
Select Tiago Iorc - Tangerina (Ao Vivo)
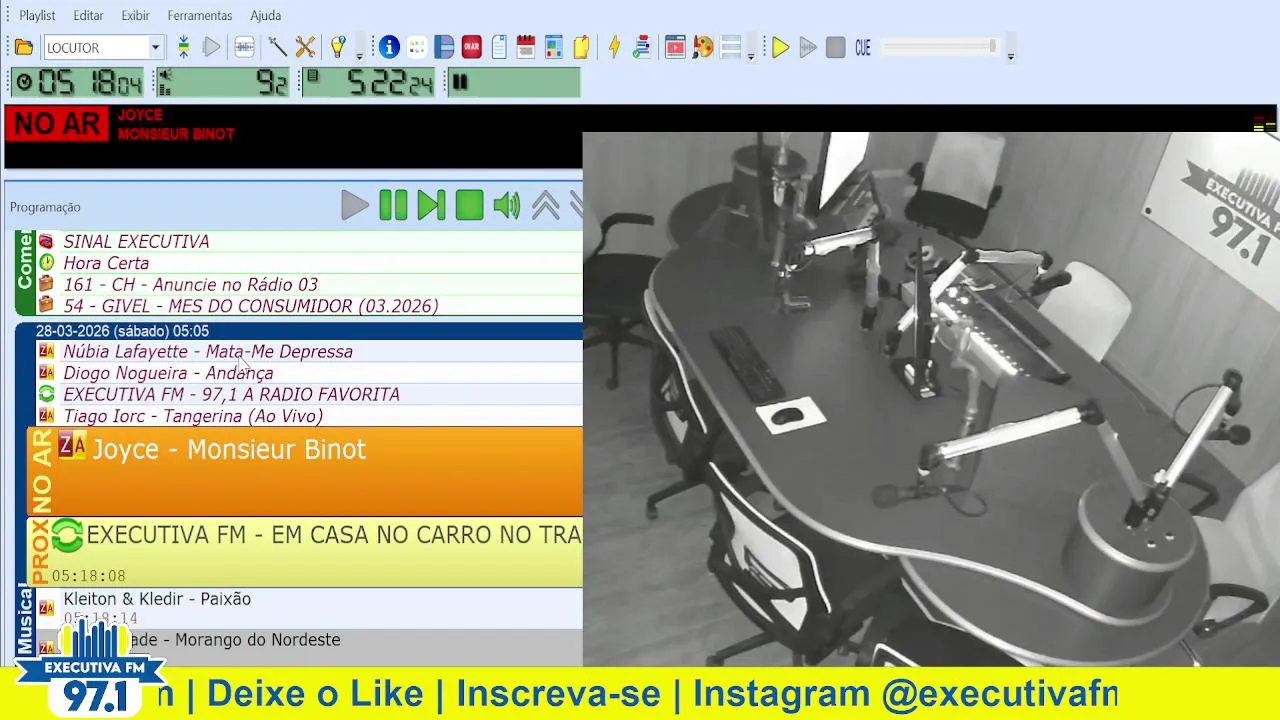click(x=309, y=416)
